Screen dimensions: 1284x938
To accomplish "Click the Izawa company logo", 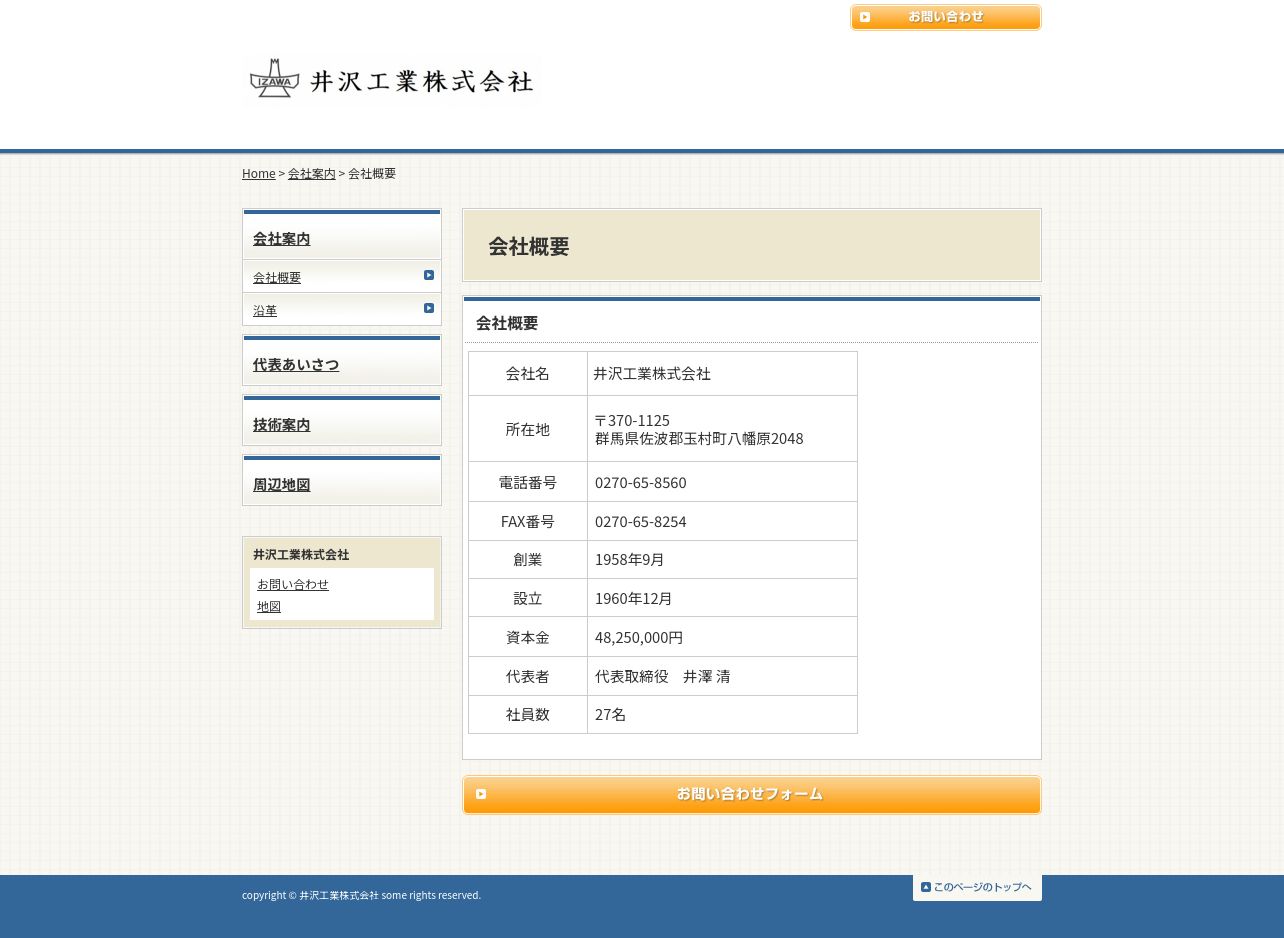I will click(x=274, y=78).
